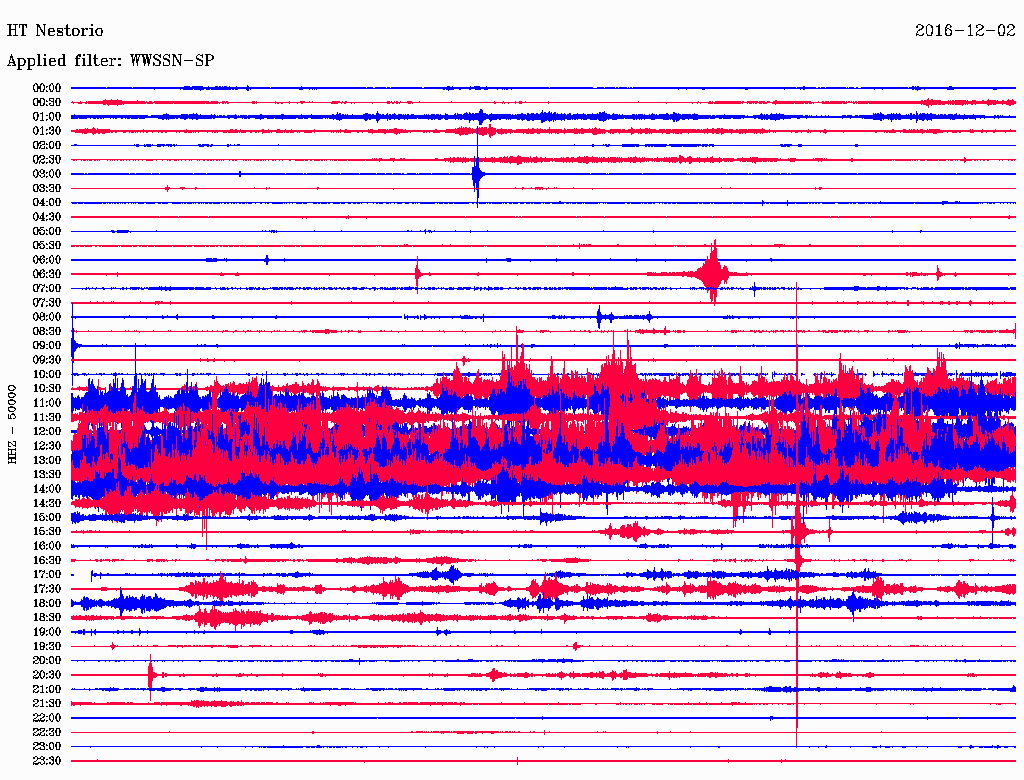The height and width of the screenshot is (780, 1024).
Task: Select the 18:00 time label
Action: (x=47, y=603)
